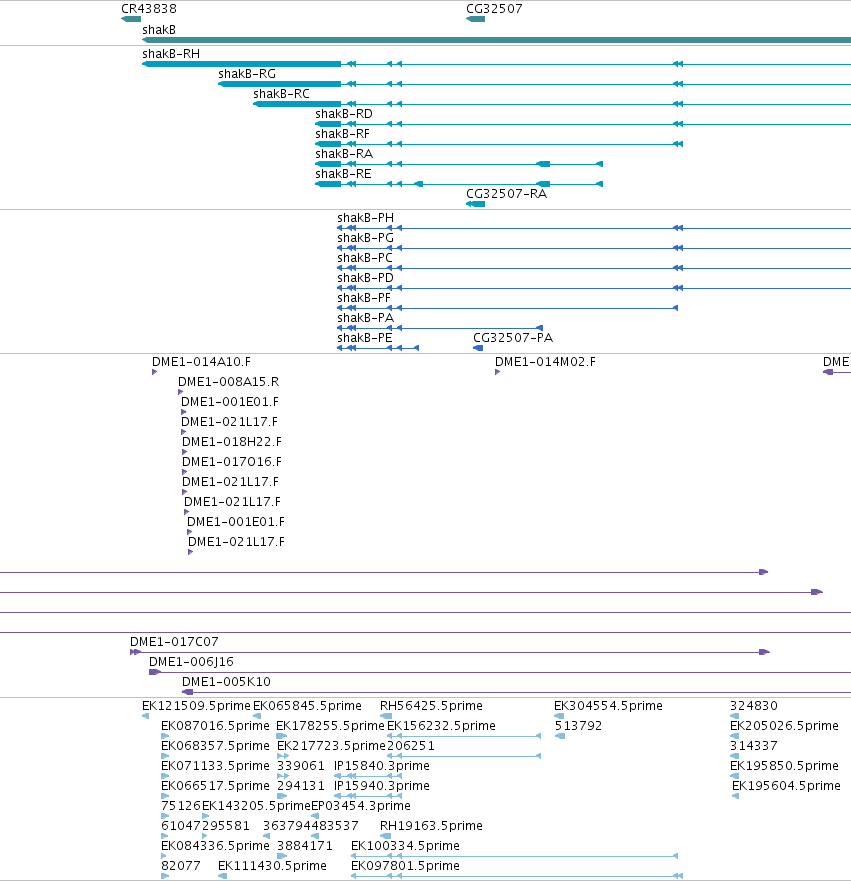851x881 pixels.
Task: Click the 82077 feature label
Action: coord(181,866)
